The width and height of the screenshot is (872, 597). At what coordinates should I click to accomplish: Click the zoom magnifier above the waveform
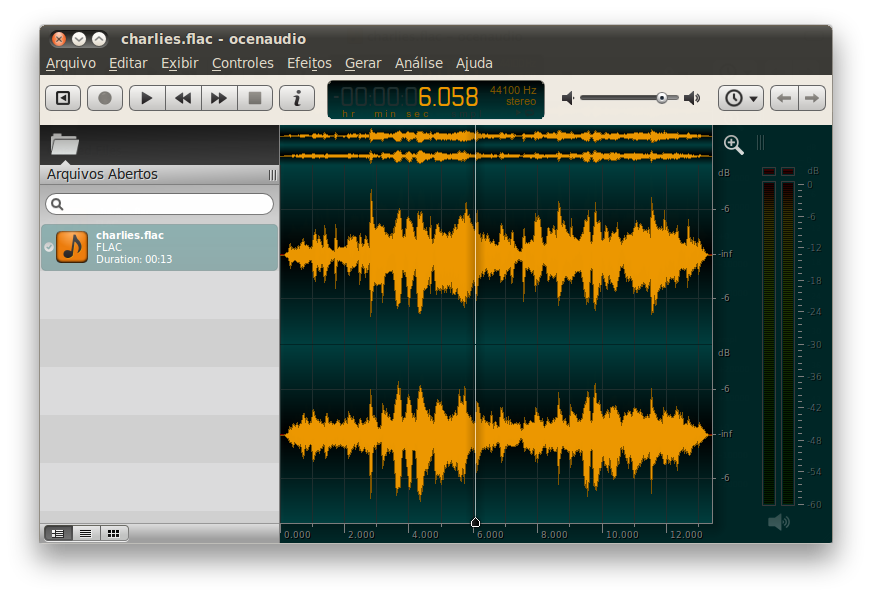pos(733,145)
